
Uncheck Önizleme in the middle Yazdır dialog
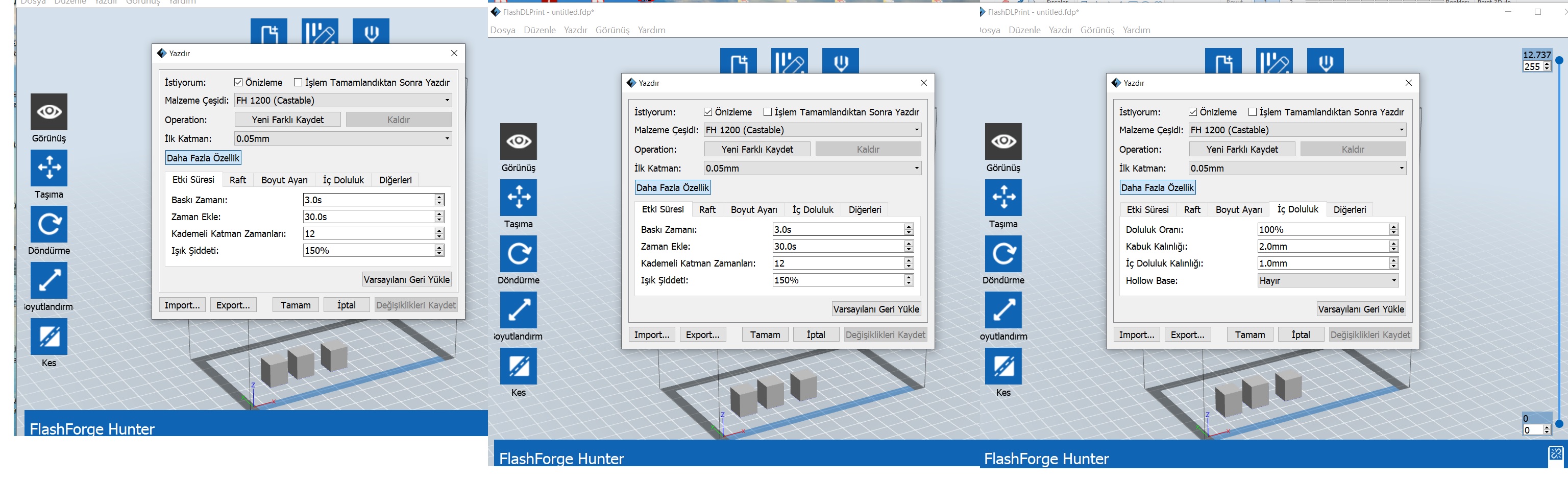[x=708, y=112]
